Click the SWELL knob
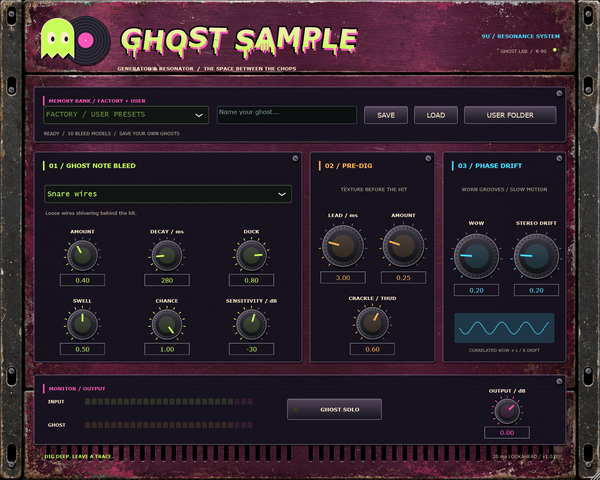Screen dimensions: 600x480 [x=82, y=325]
